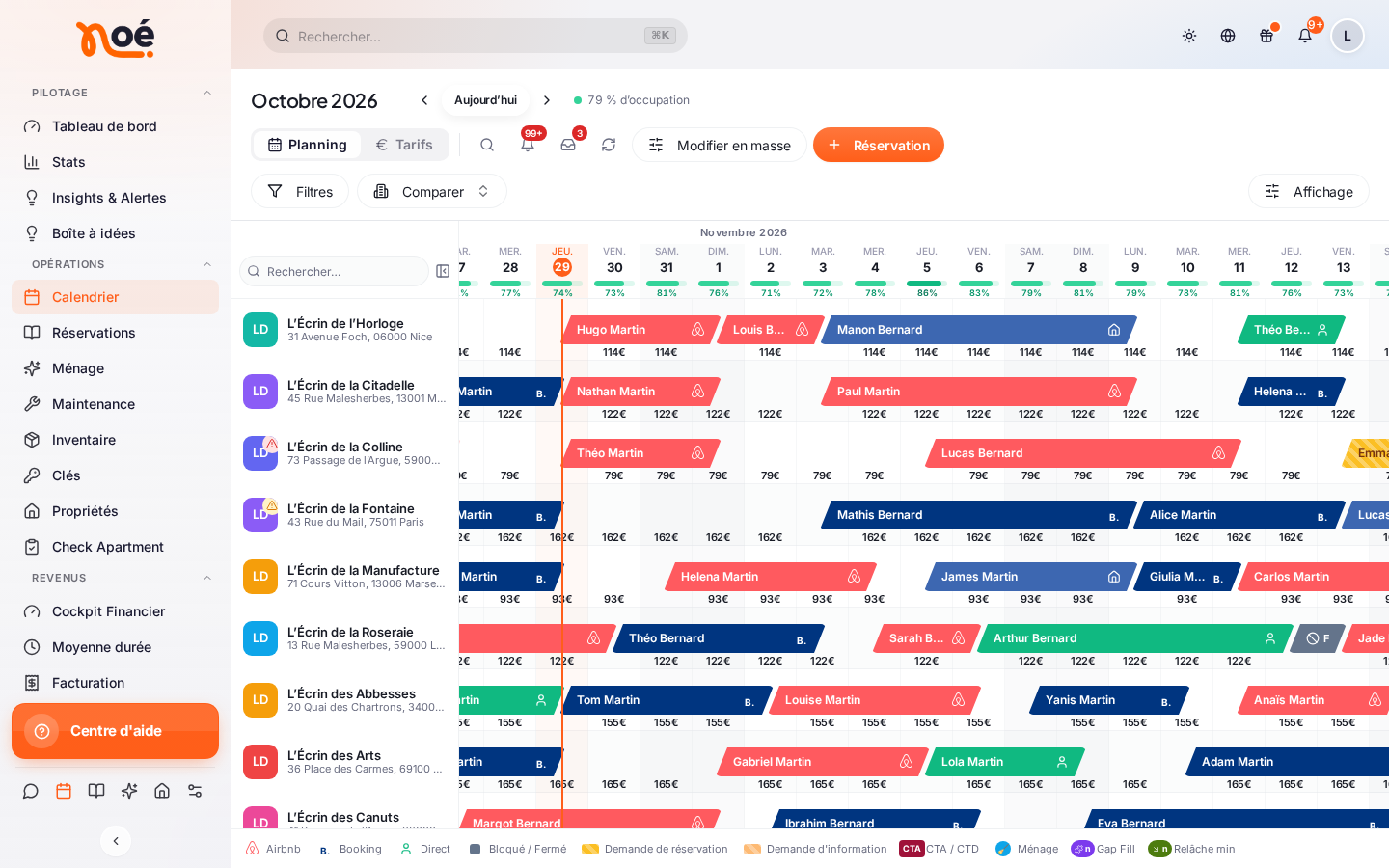
Task: Collapse the sidebar with the left chevron
Action: (x=116, y=841)
